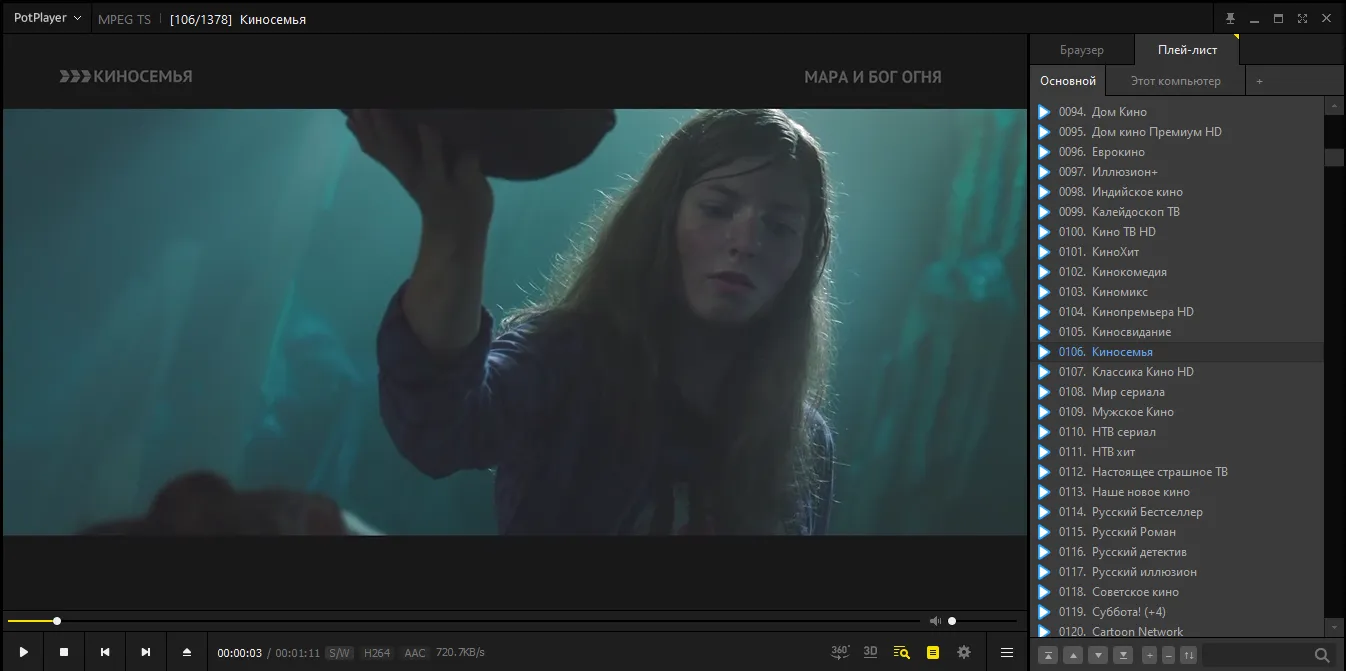Click the playlist search magnifier icon
The height and width of the screenshot is (671, 1346).
tap(1322, 656)
